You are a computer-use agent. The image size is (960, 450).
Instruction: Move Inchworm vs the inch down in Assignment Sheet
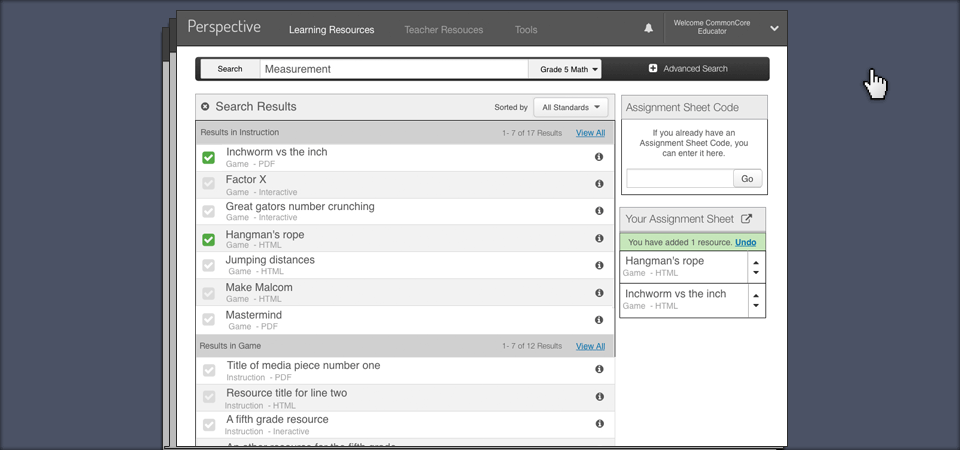point(756,306)
